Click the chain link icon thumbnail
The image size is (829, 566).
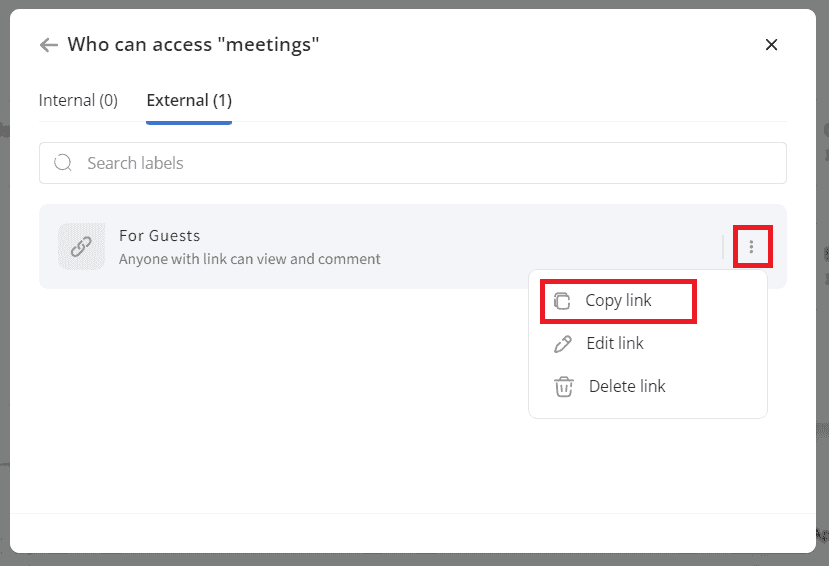pyautogui.click(x=81, y=246)
